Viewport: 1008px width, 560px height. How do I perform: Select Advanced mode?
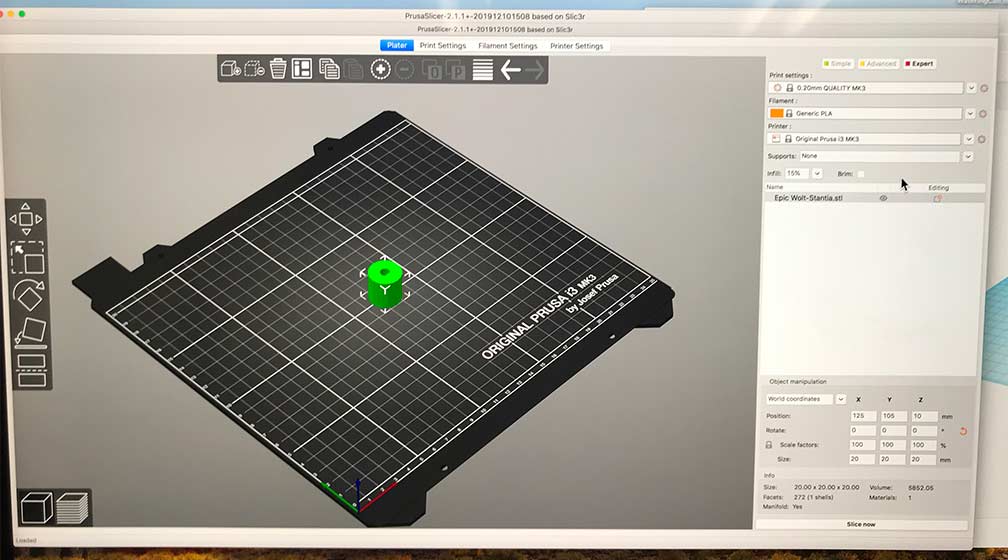(878, 64)
